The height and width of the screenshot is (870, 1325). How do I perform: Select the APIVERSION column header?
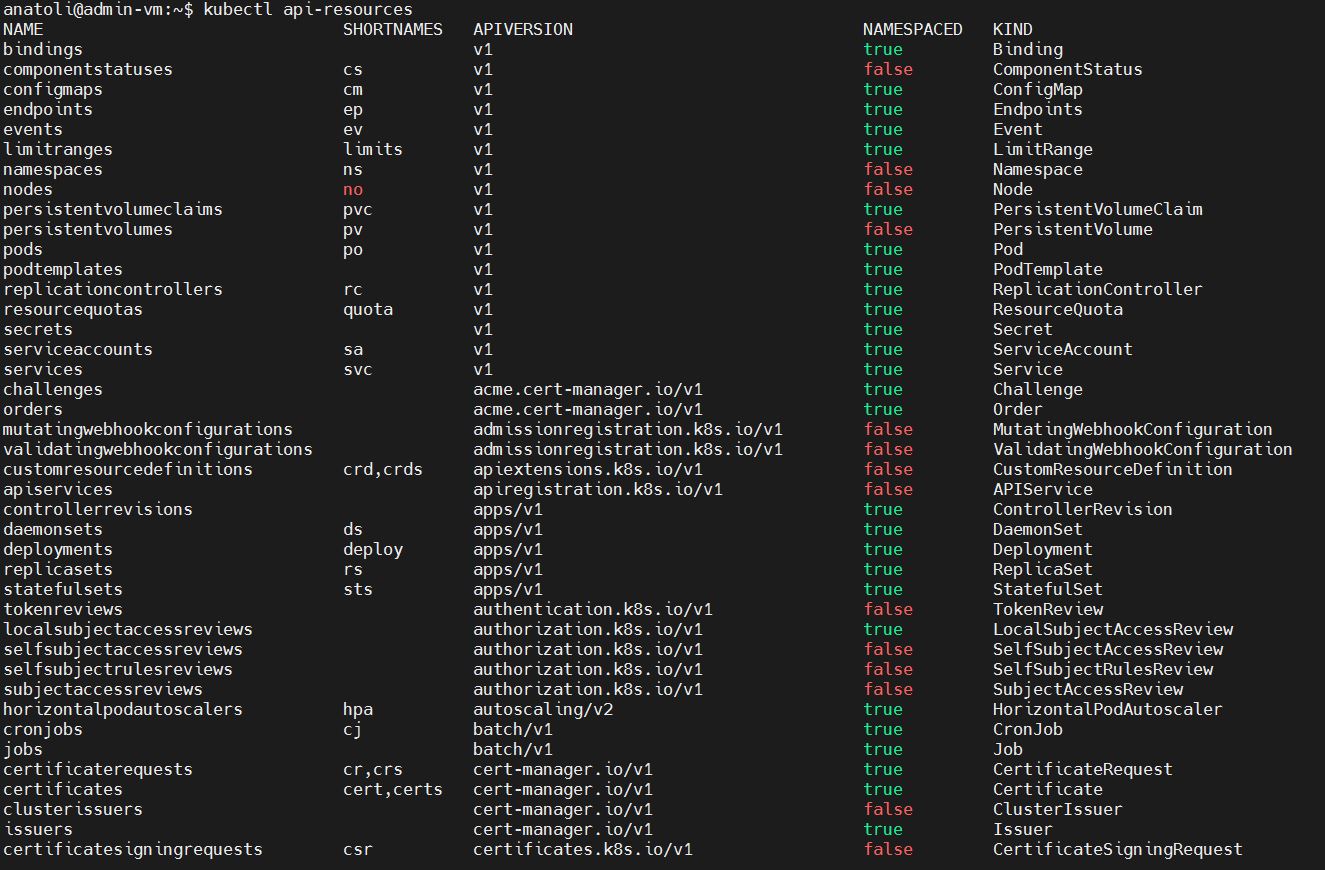tap(522, 29)
